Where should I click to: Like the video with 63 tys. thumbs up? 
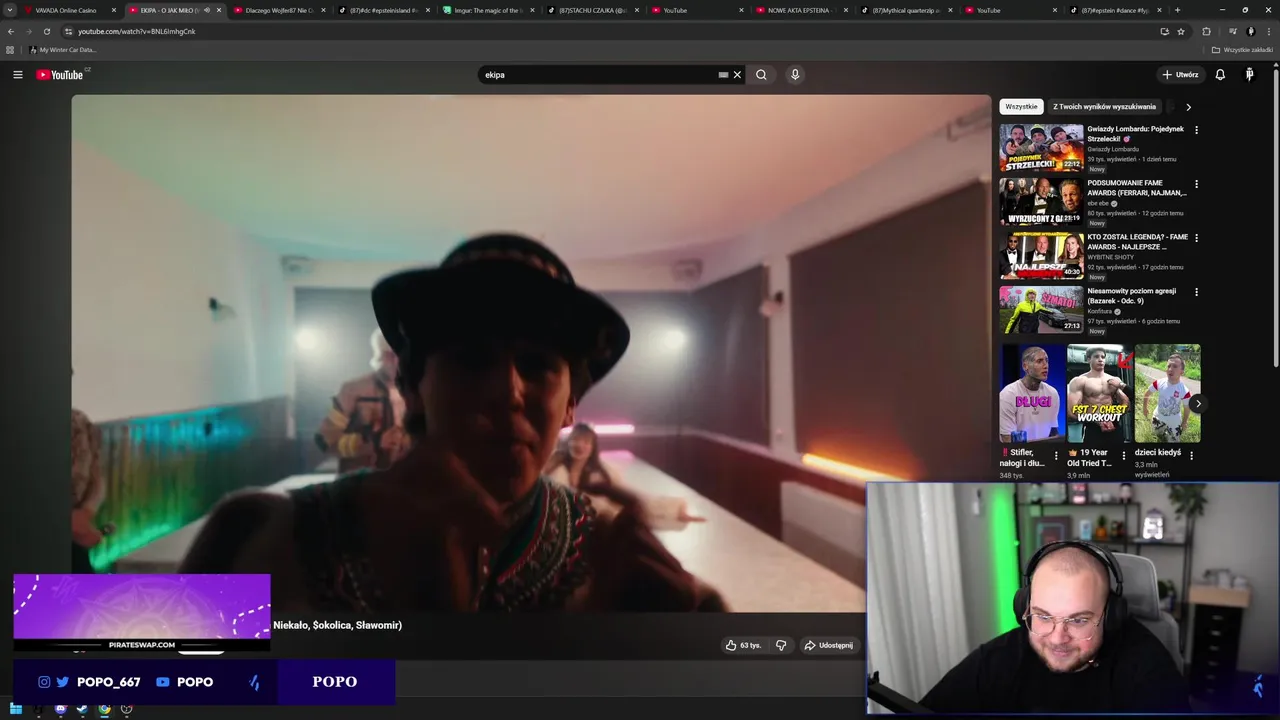coord(743,645)
